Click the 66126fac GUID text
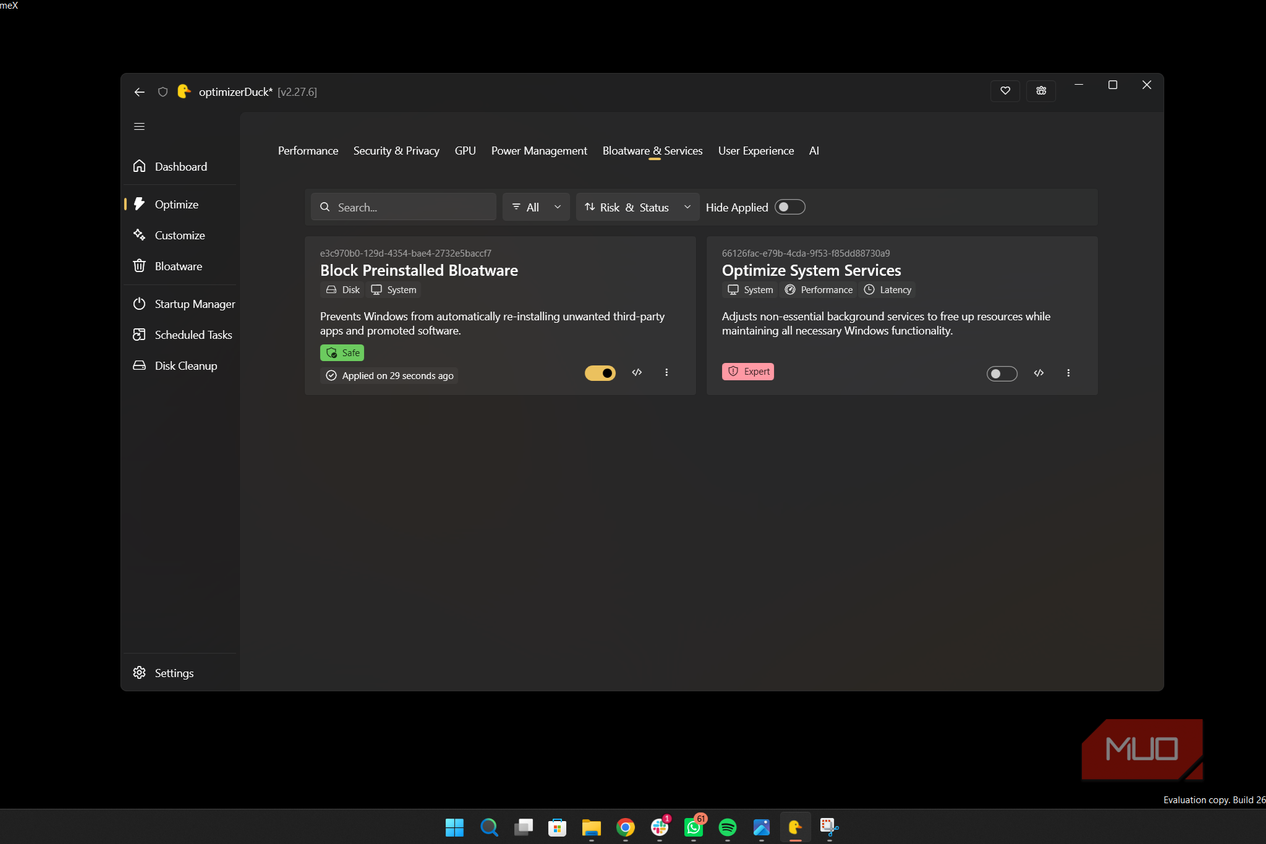The image size is (1266, 844). (806, 254)
